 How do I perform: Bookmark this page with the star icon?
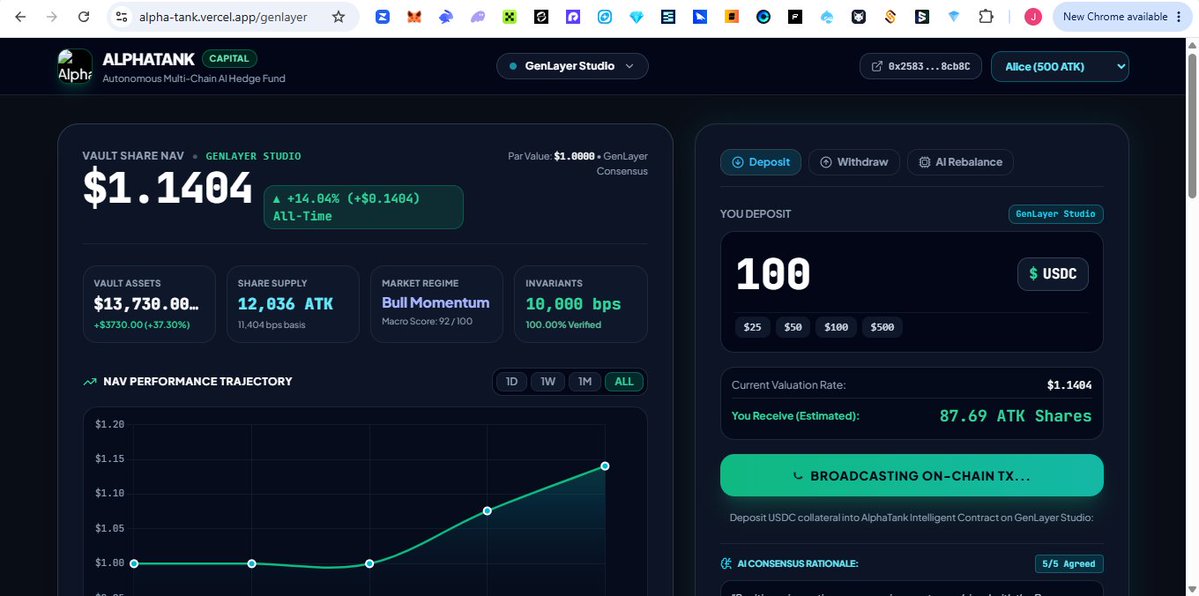339,16
